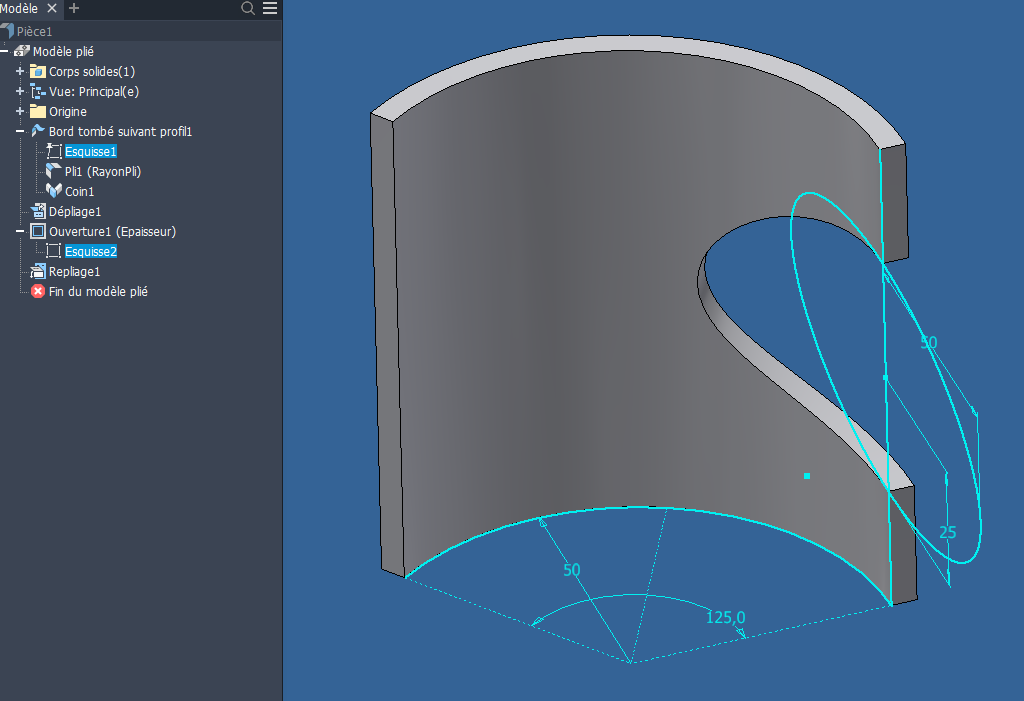Expand the Corps solides(1) folder

(20, 71)
